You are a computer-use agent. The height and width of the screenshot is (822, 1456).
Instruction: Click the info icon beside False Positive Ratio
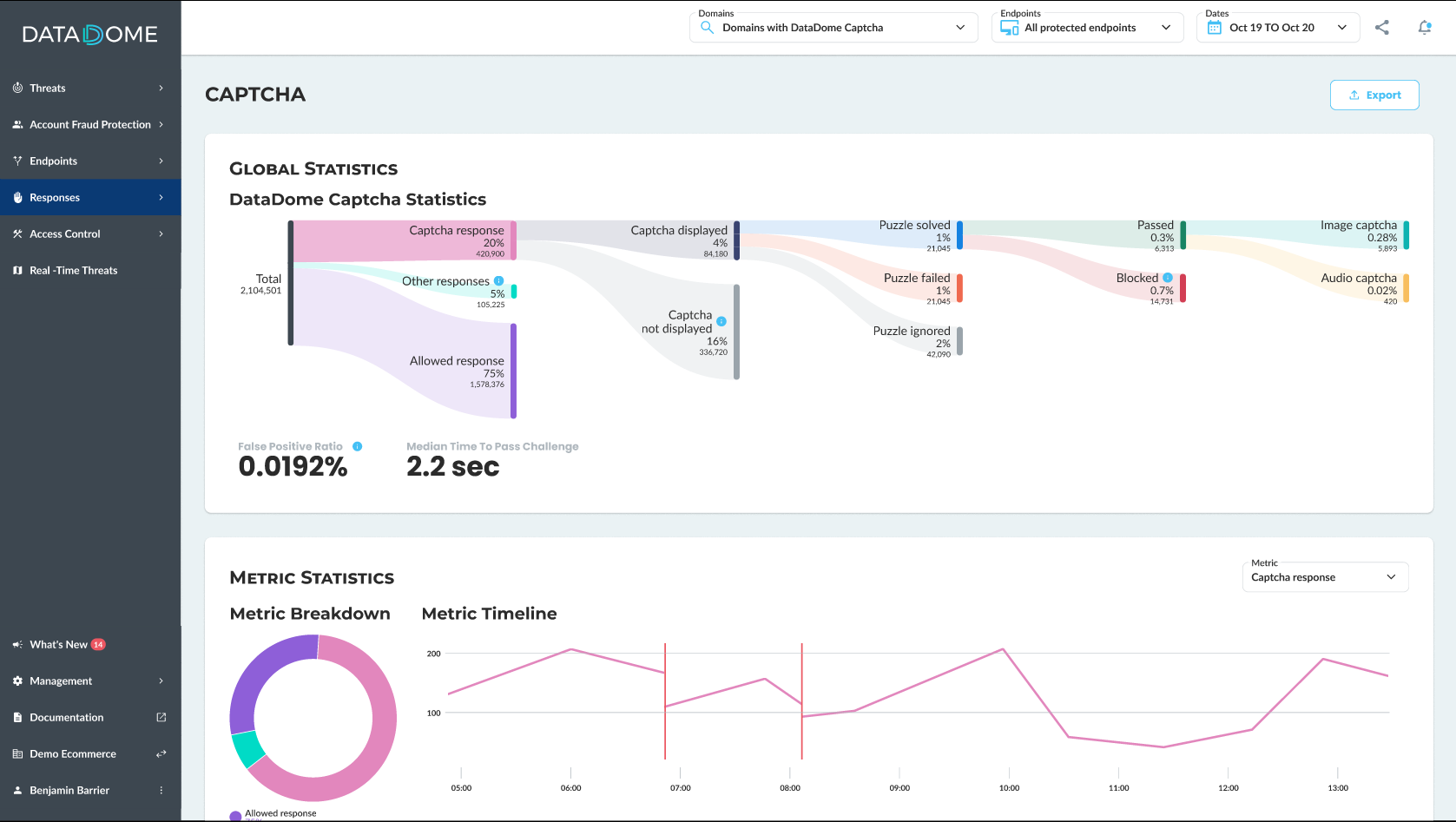click(x=357, y=446)
